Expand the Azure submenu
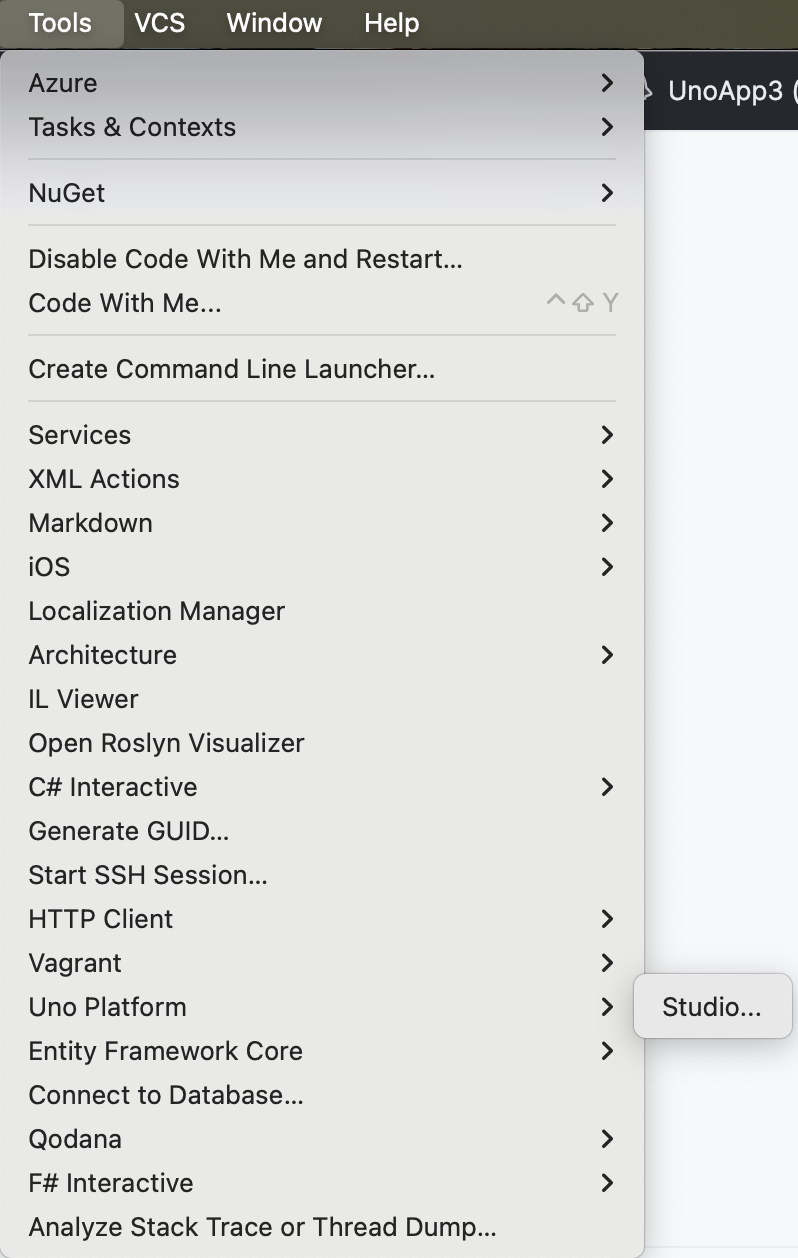Image resolution: width=798 pixels, height=1258 pixels. [x=607, y=83]
